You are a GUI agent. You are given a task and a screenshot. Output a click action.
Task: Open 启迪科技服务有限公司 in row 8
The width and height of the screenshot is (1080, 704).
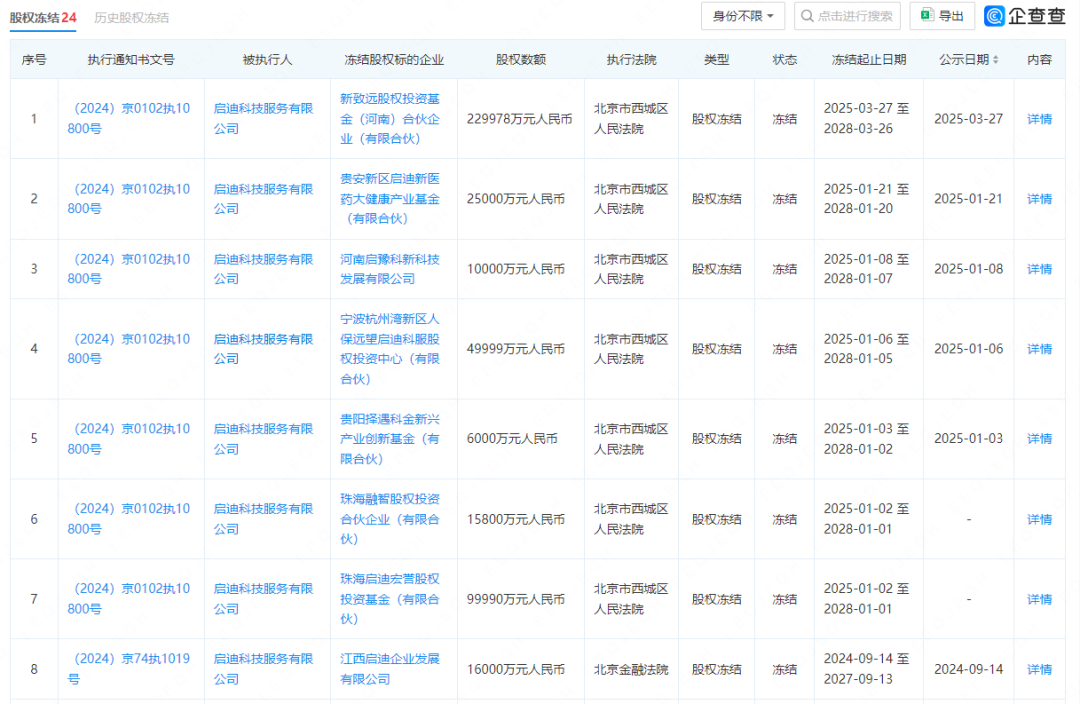click(263, 669)
